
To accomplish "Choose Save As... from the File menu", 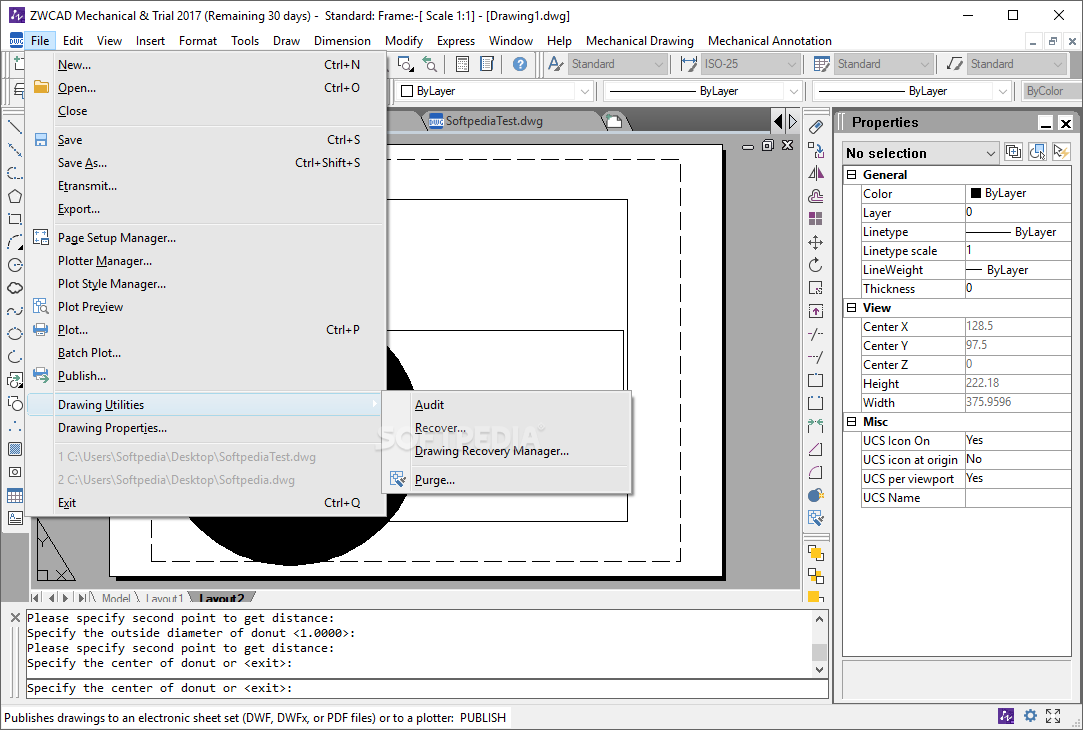I will click(207, 163).
